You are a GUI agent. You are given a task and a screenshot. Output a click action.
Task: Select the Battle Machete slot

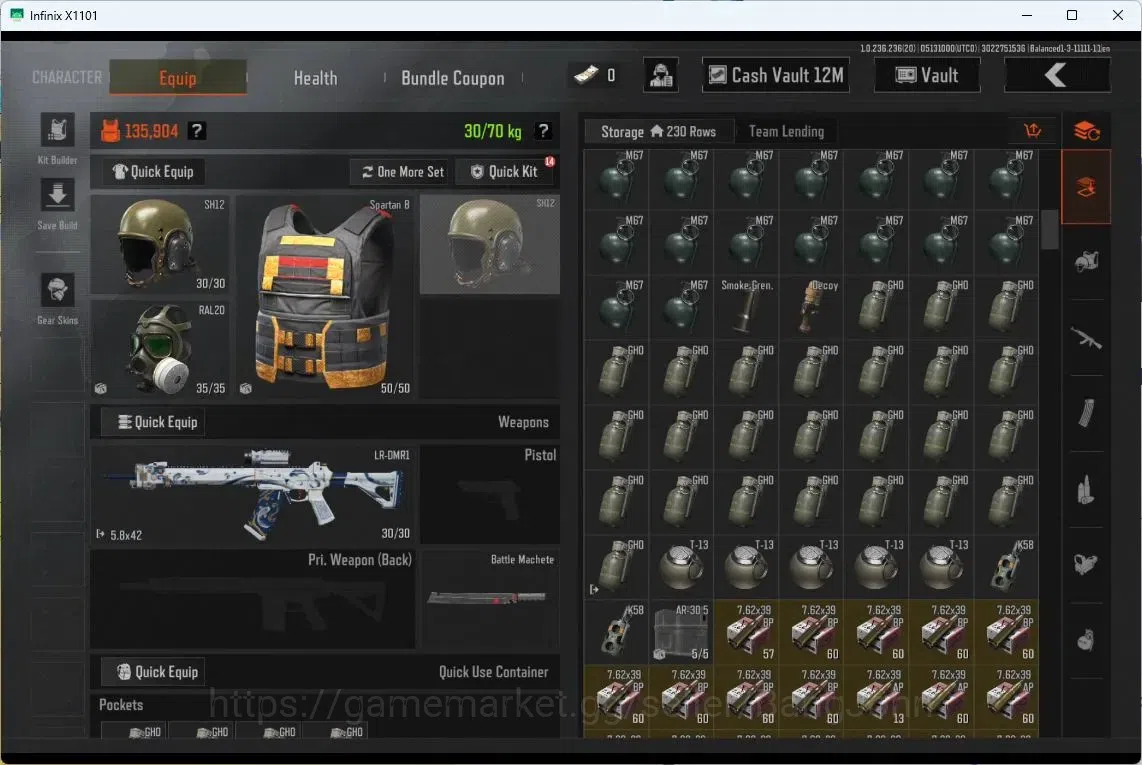click(x=490, y=599)
